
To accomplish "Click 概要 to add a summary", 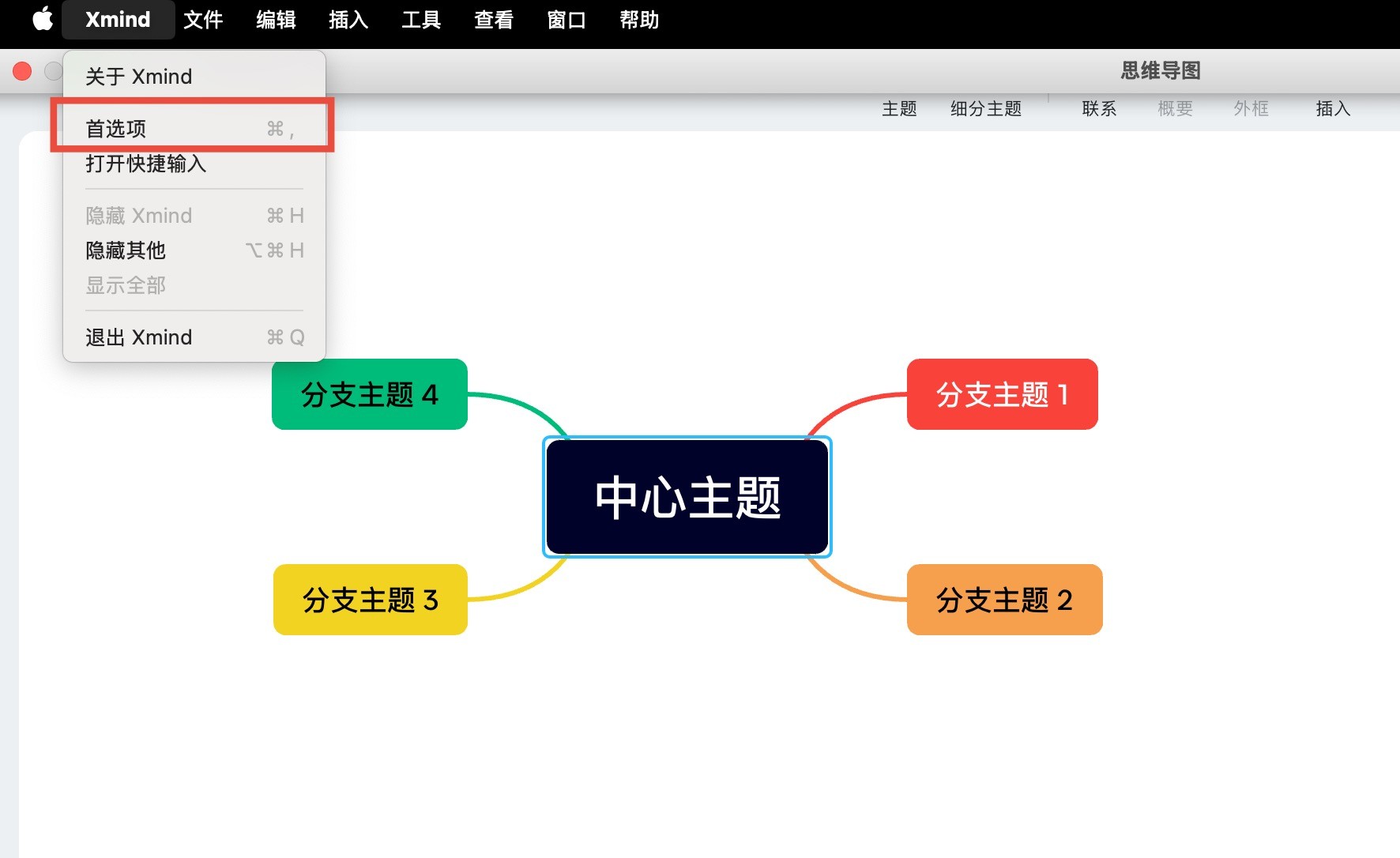I will (x=1174, y=109).
